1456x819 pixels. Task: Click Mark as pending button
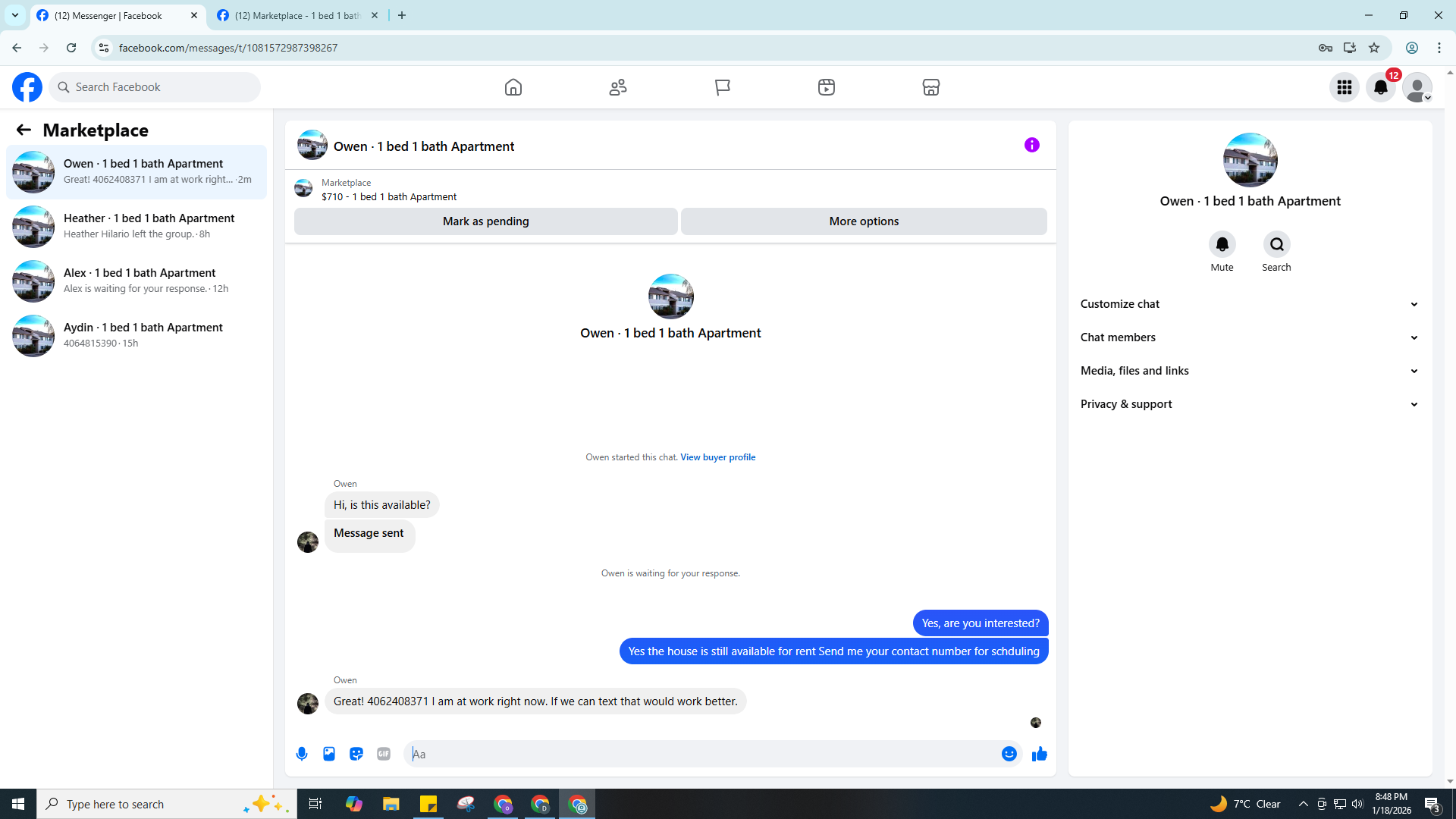(485, 221)
